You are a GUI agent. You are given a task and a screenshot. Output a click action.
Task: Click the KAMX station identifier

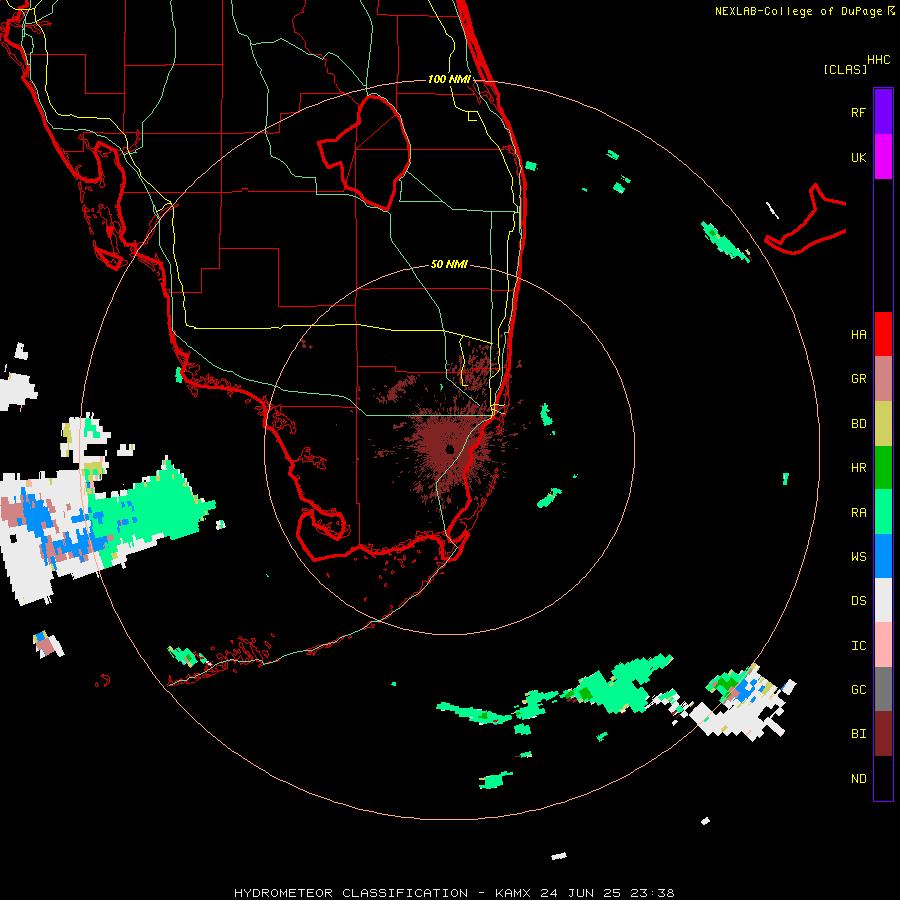(513, 893)
